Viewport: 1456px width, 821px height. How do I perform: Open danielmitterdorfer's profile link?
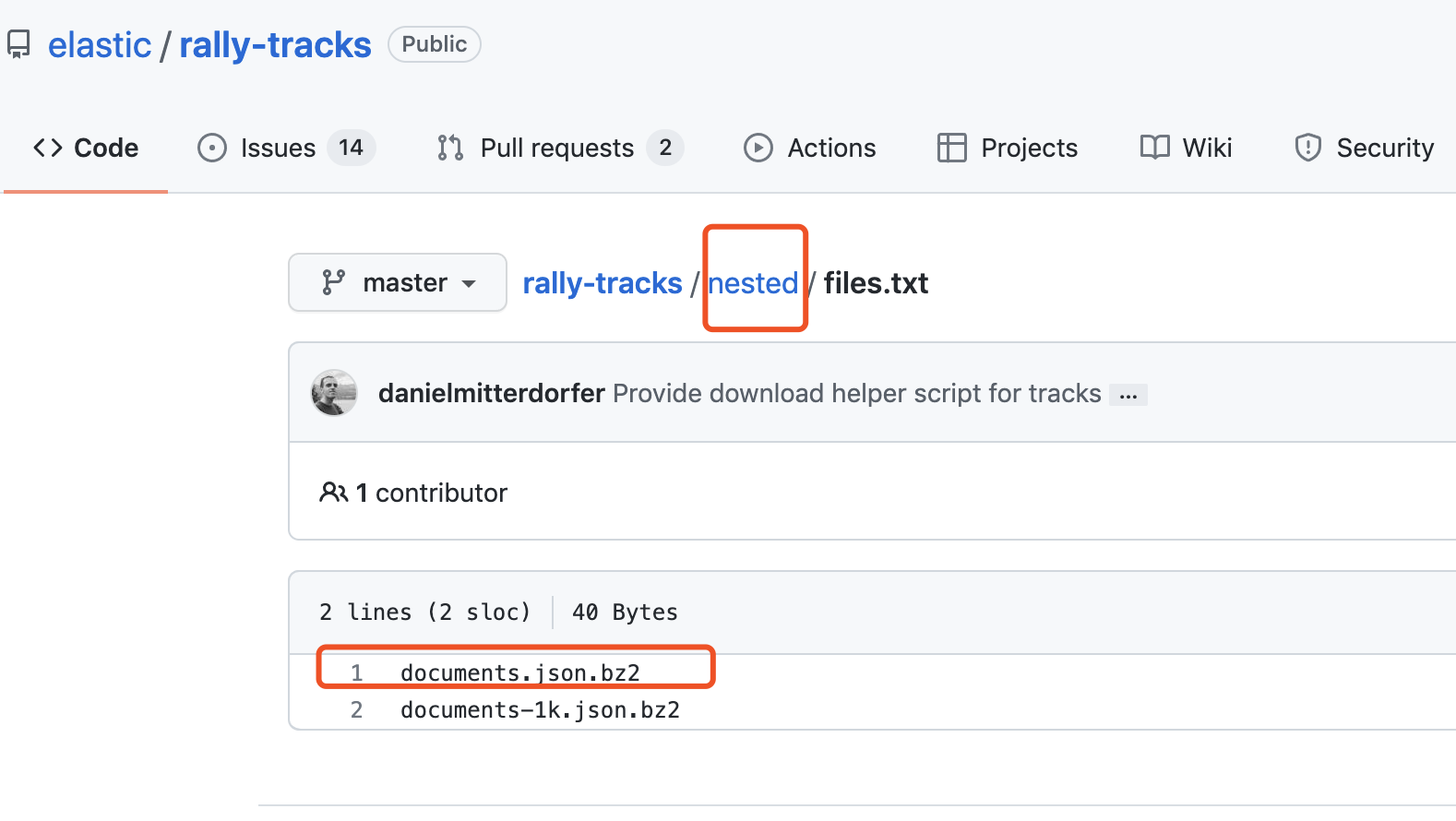491,393
